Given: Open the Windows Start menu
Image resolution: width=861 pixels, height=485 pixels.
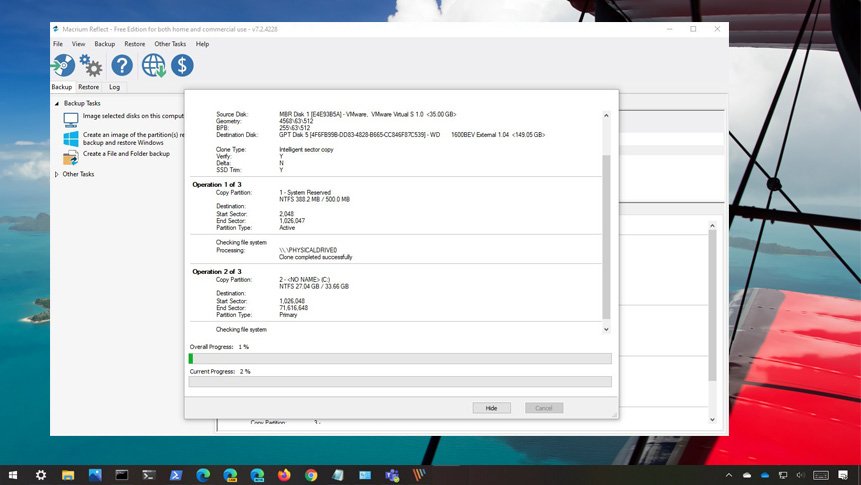Looking at the screenshot, I should click(14, 475).
